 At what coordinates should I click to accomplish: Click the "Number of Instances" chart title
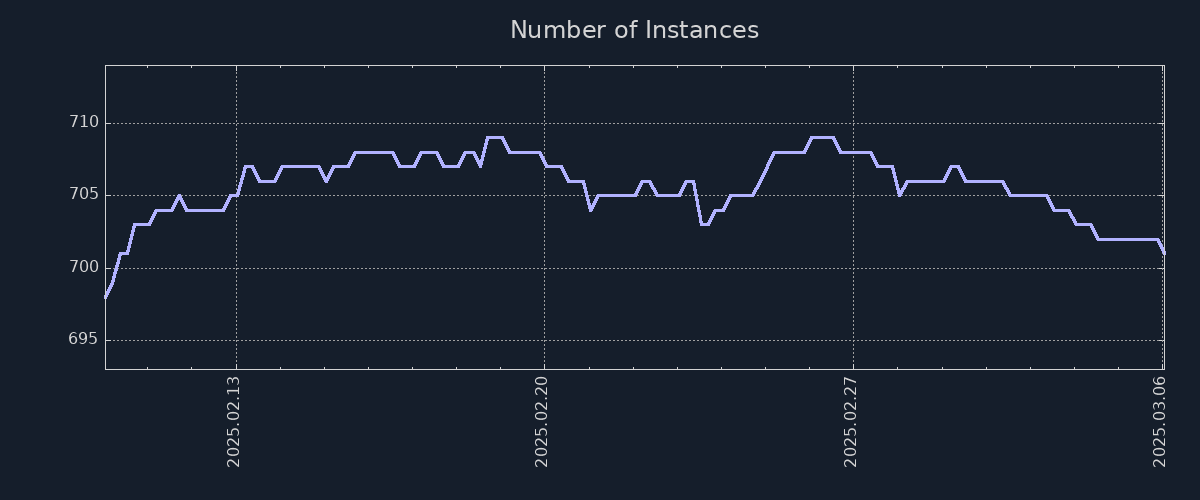coord(634,31)
